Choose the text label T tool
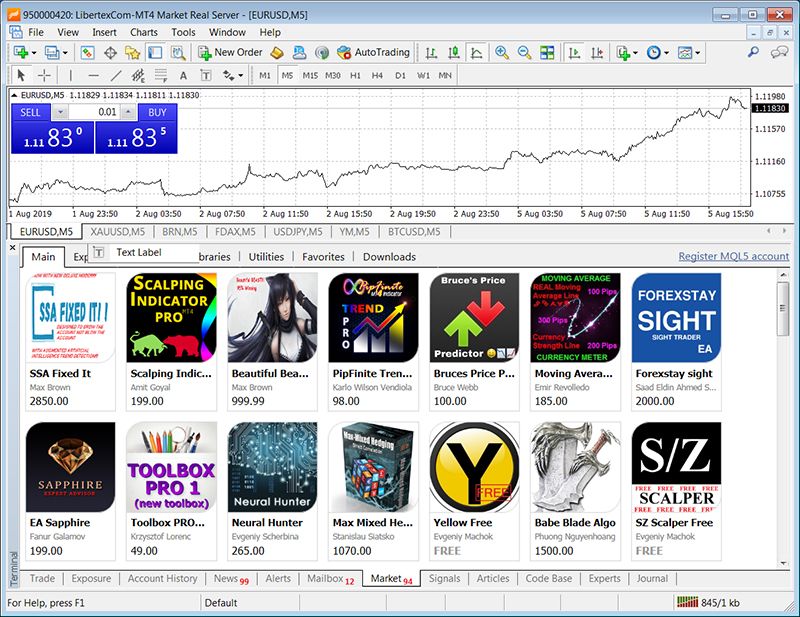The height and width of the screenshot is (617, 800). [x=206, y=76]
